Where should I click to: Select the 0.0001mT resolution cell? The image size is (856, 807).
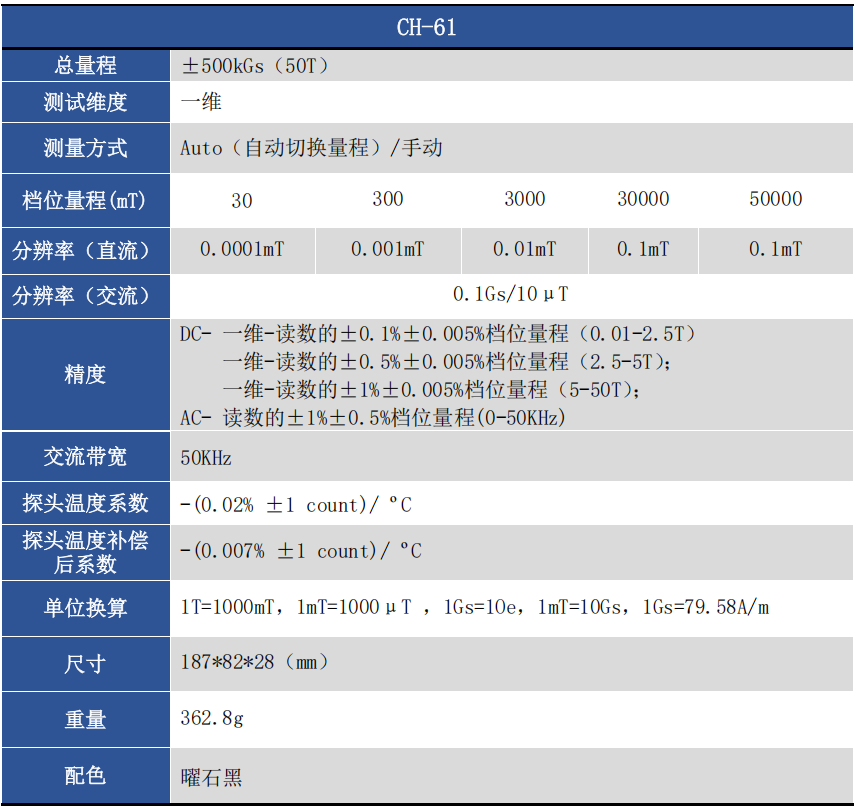click(242, 249)
